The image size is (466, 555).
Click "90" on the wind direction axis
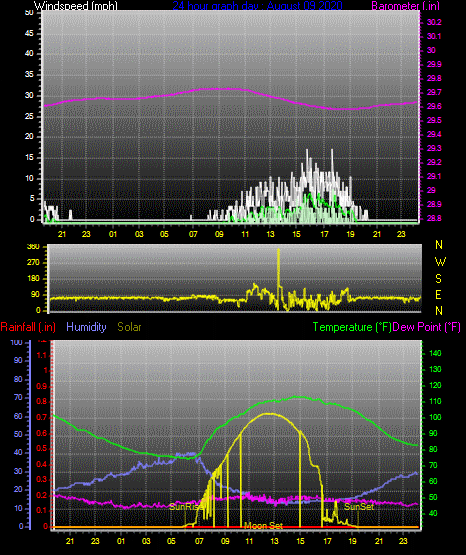pyautogui.click(x=36, y=295)
